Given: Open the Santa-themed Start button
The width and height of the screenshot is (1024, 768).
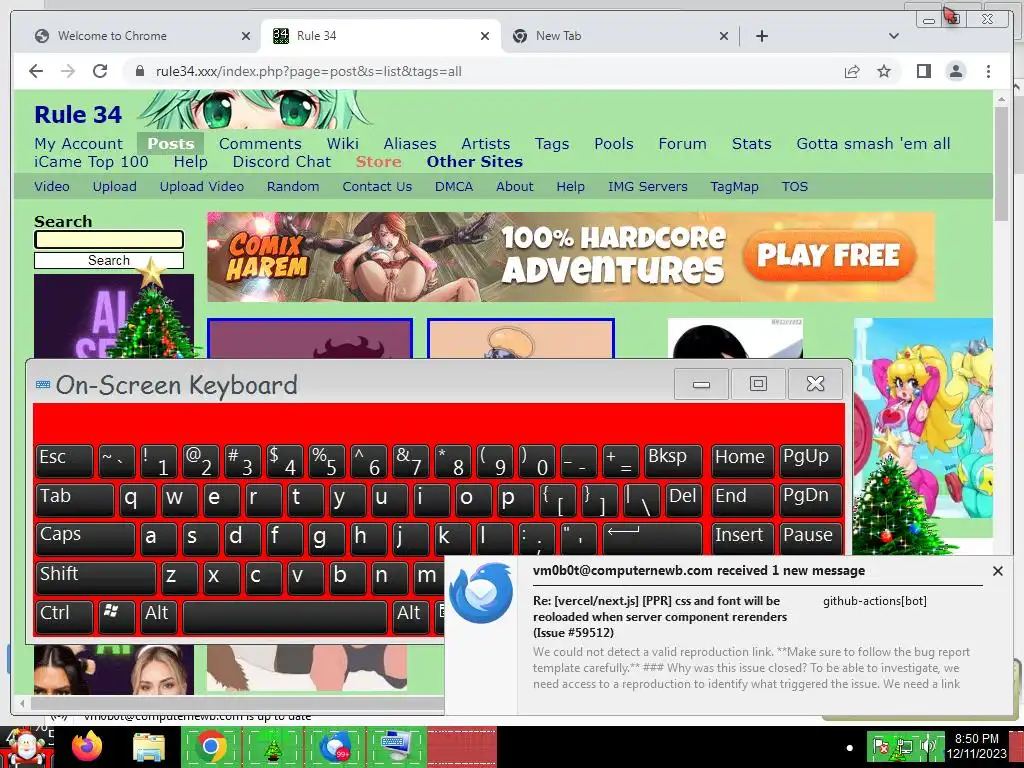Looking at the screenshot, I should [x=27, y=747].
